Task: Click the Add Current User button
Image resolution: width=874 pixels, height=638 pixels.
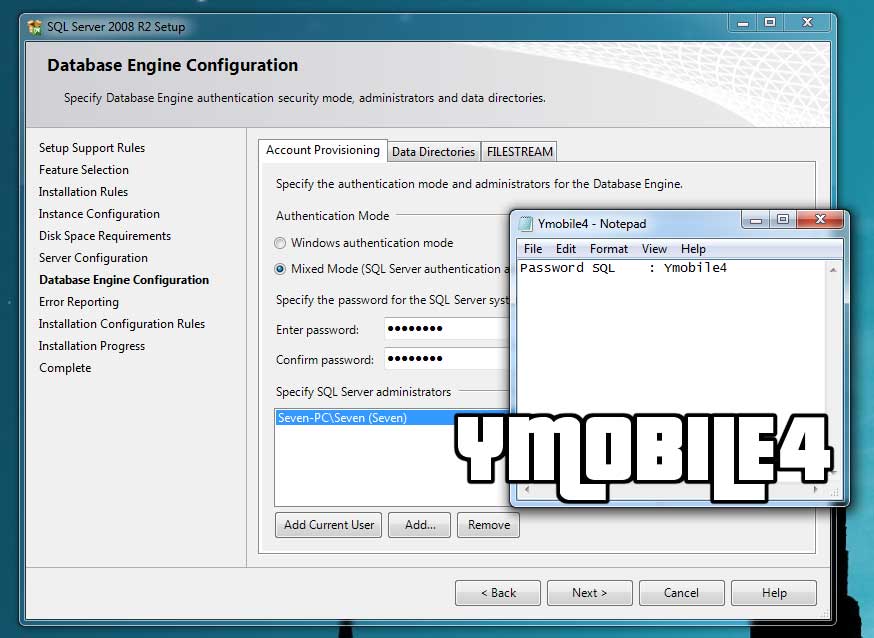Action: [x=329, y=525]
